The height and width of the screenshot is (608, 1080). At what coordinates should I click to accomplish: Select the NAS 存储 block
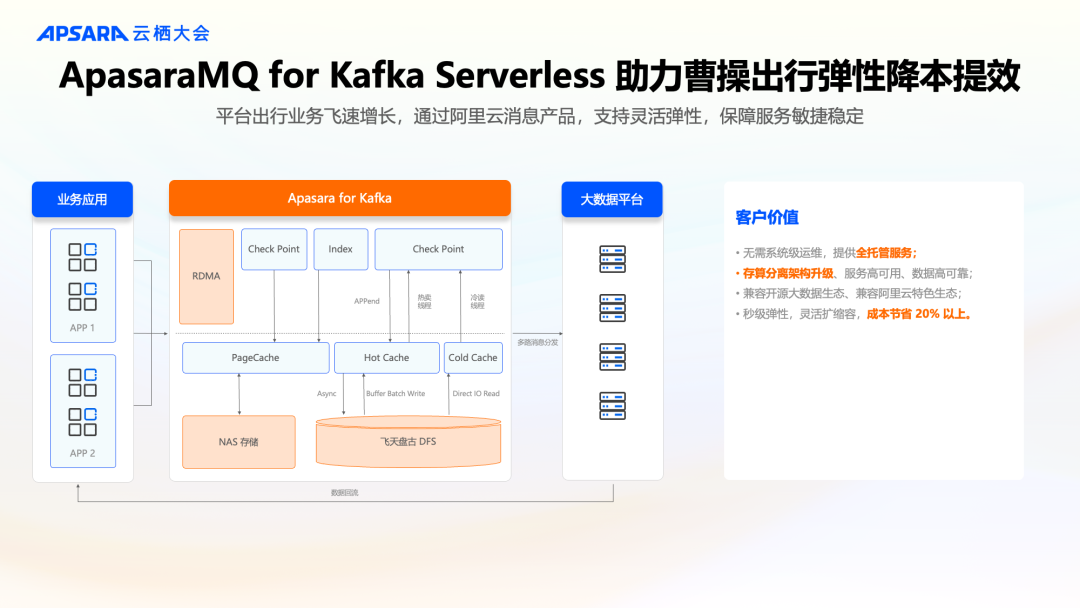[x=238, y=441]
